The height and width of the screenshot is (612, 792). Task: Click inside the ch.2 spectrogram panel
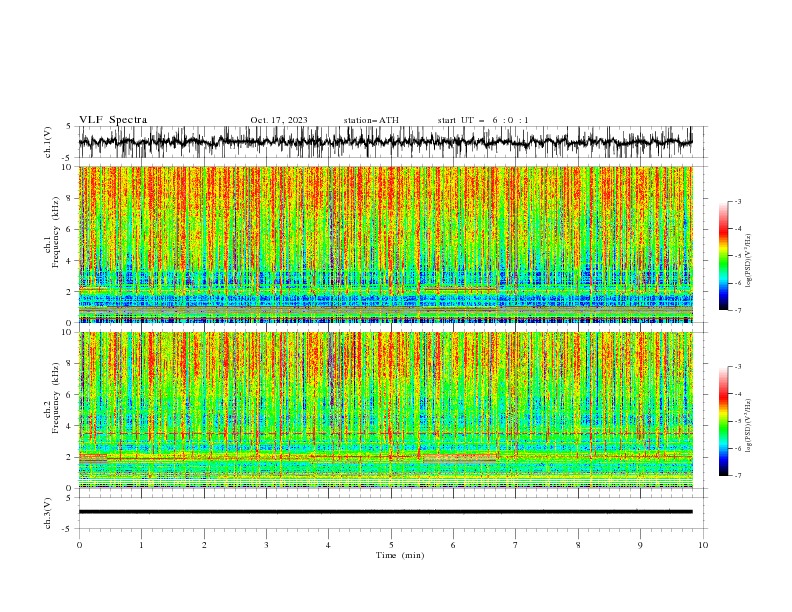385,410
